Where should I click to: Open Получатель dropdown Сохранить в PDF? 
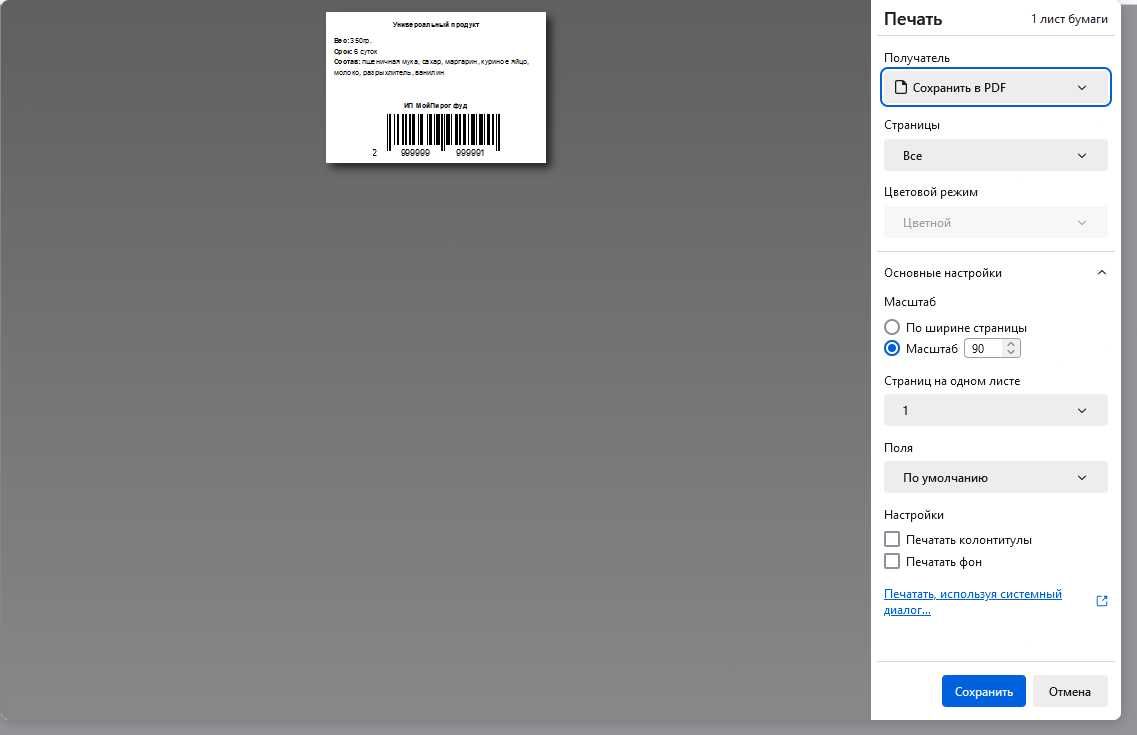click(x=996, y=87)
